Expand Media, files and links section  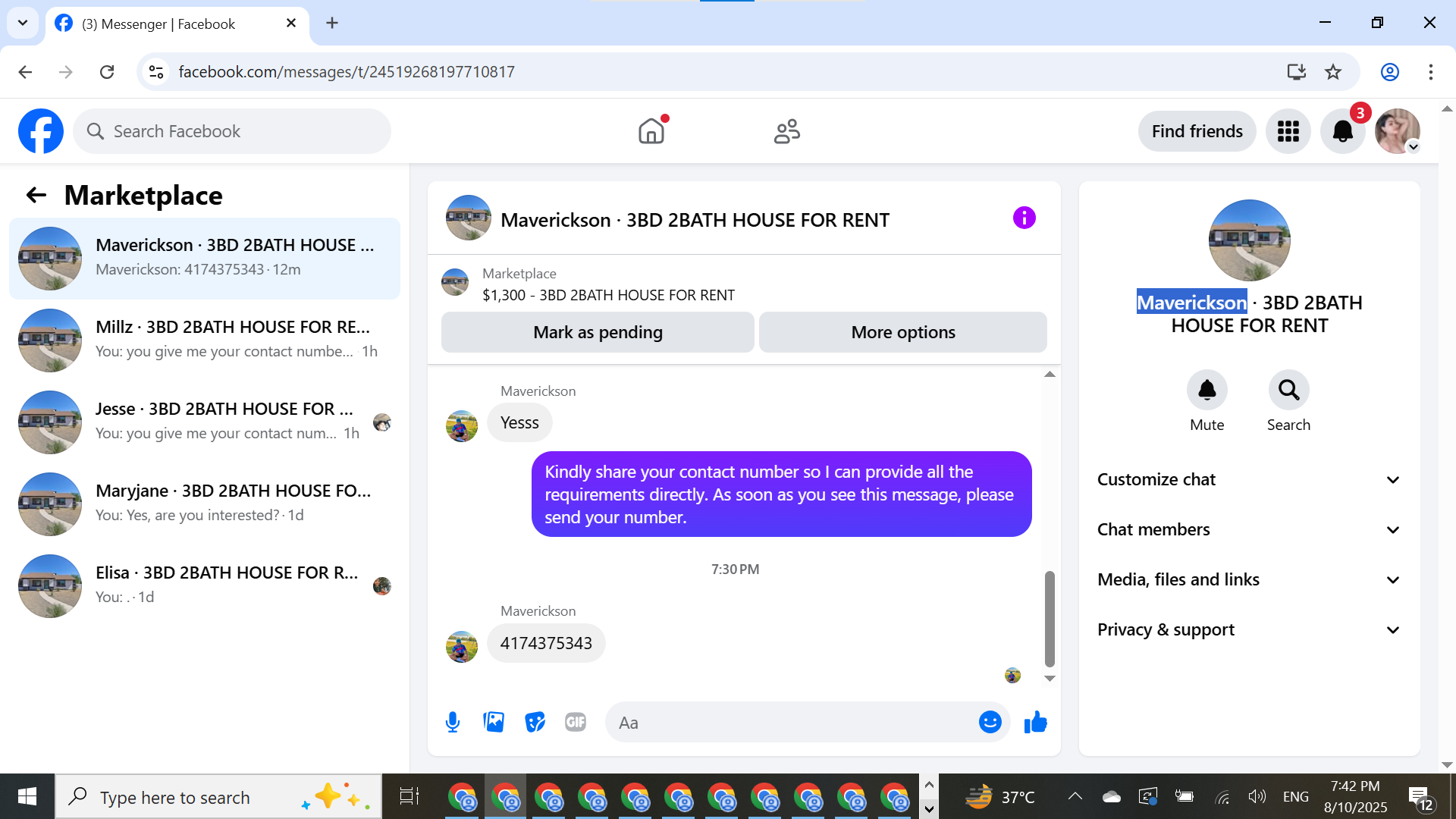pos(1249,579)
